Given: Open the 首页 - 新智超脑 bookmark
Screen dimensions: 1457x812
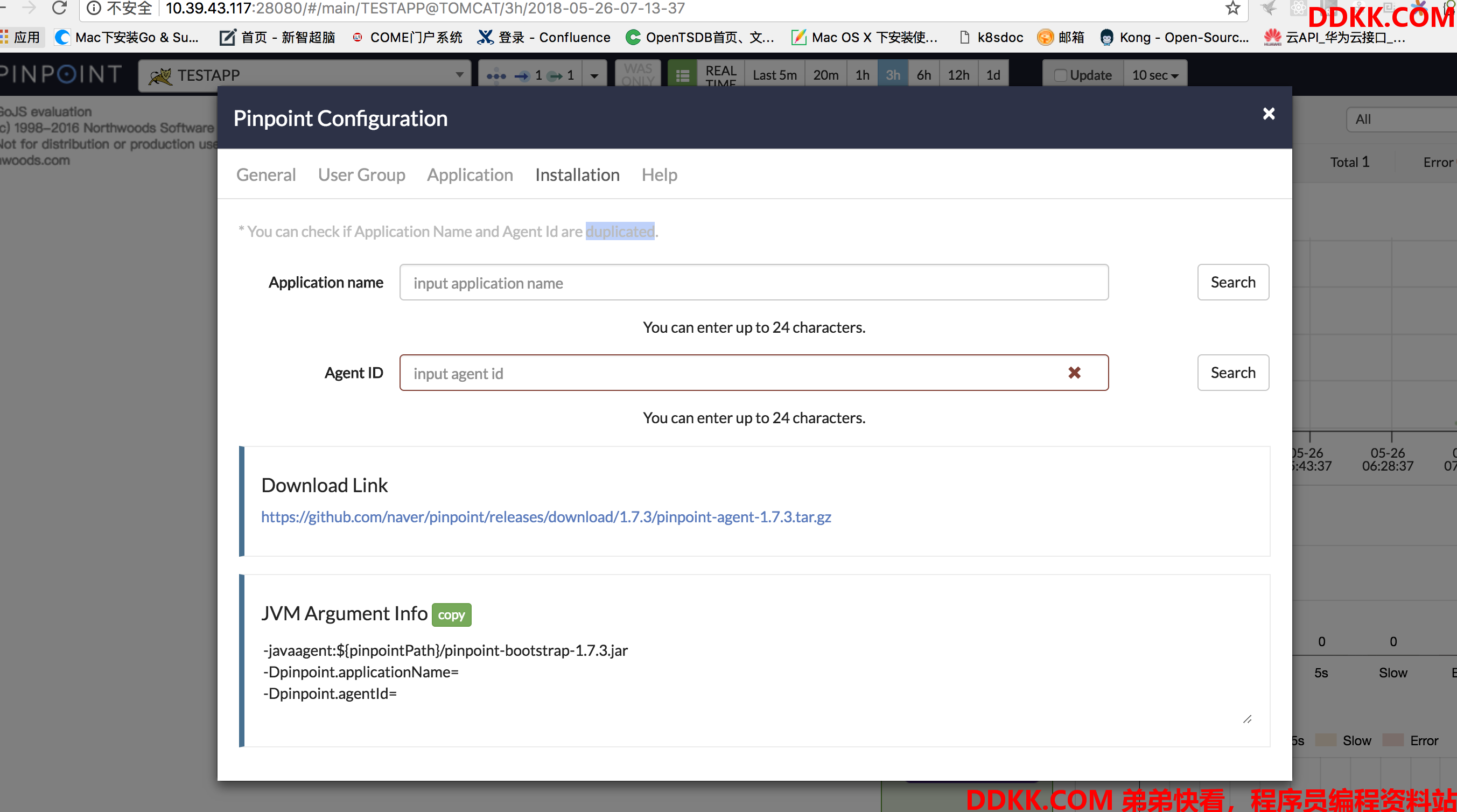Looking at the screenshot, I should pyautogui.click(x=277, y=37).
